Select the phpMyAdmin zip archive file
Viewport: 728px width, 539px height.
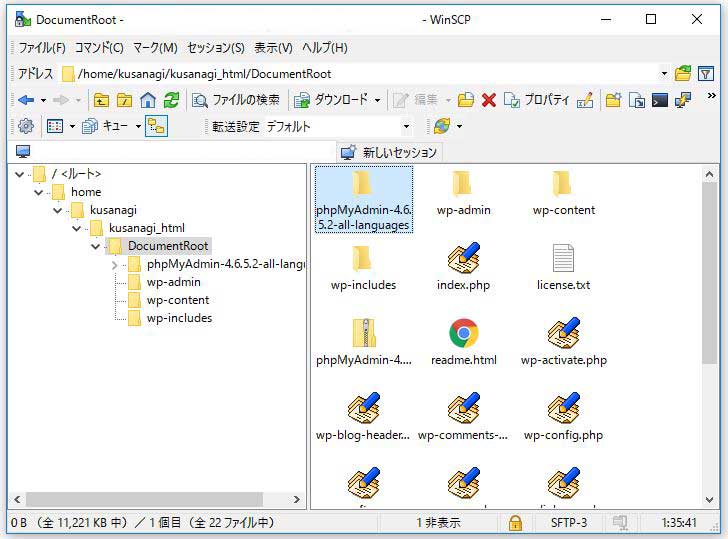click(x=364, y=341)
